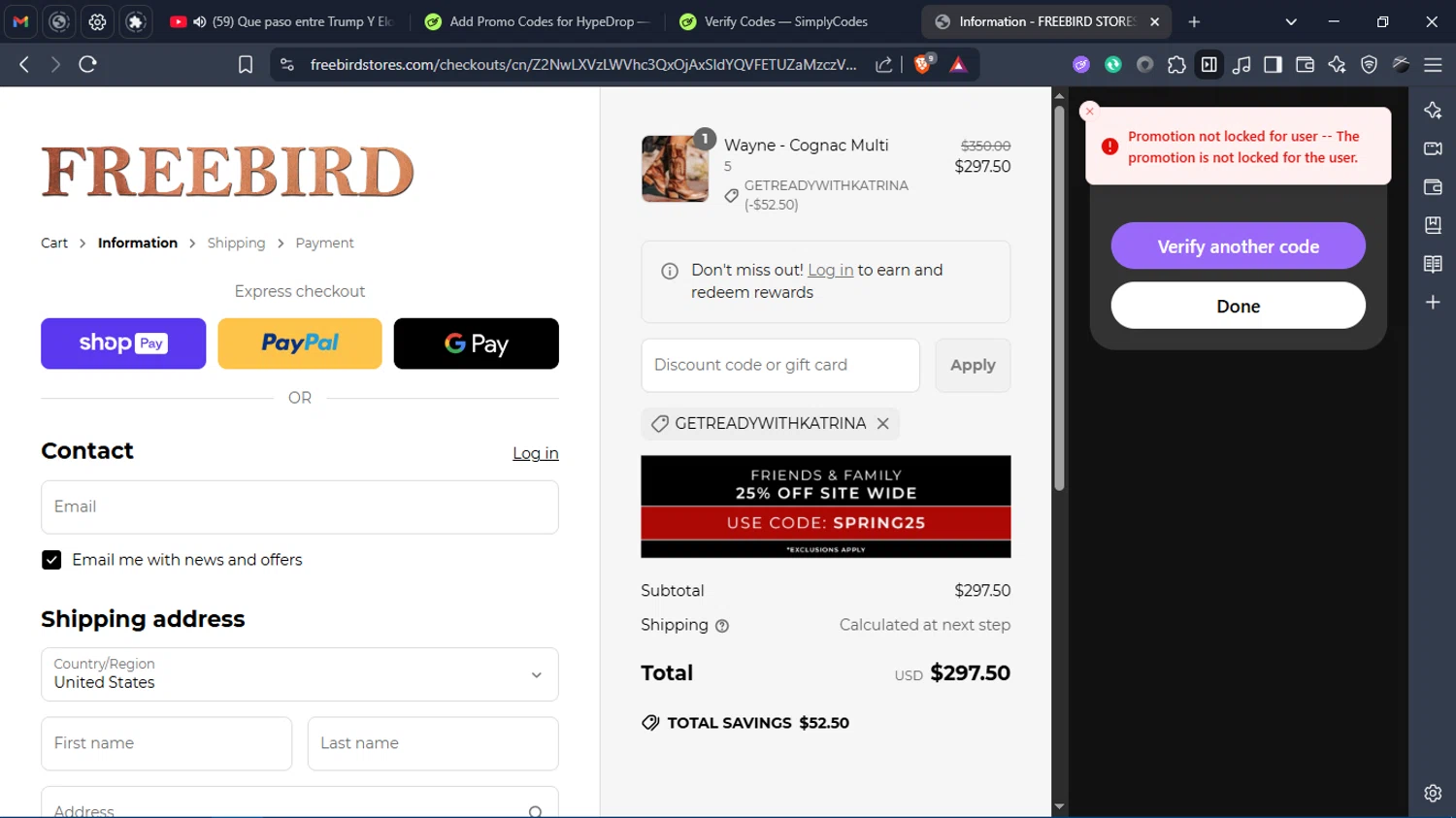Pay with PayPal express checkout

[300, 344]
